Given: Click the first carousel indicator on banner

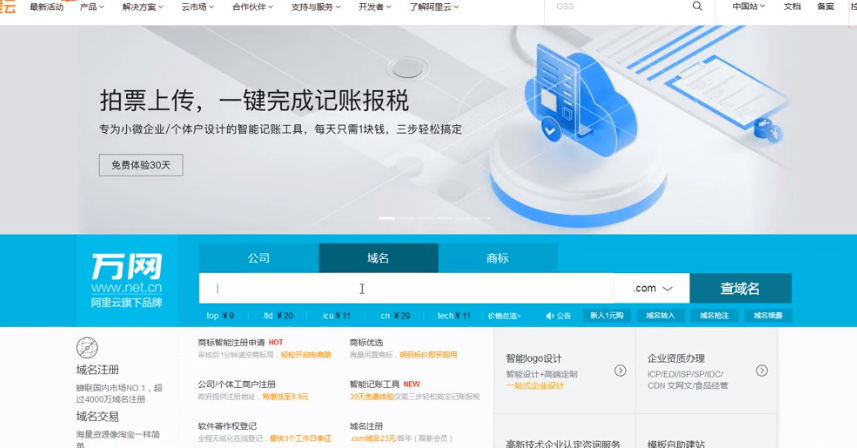Looking at the screenshot, I should 387,218.
